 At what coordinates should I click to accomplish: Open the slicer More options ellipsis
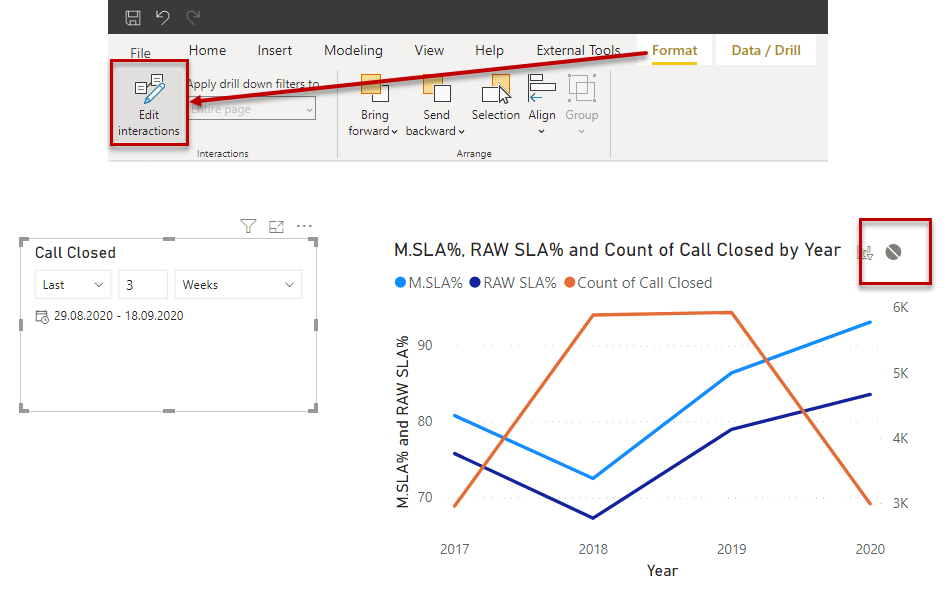pos(304,226)
